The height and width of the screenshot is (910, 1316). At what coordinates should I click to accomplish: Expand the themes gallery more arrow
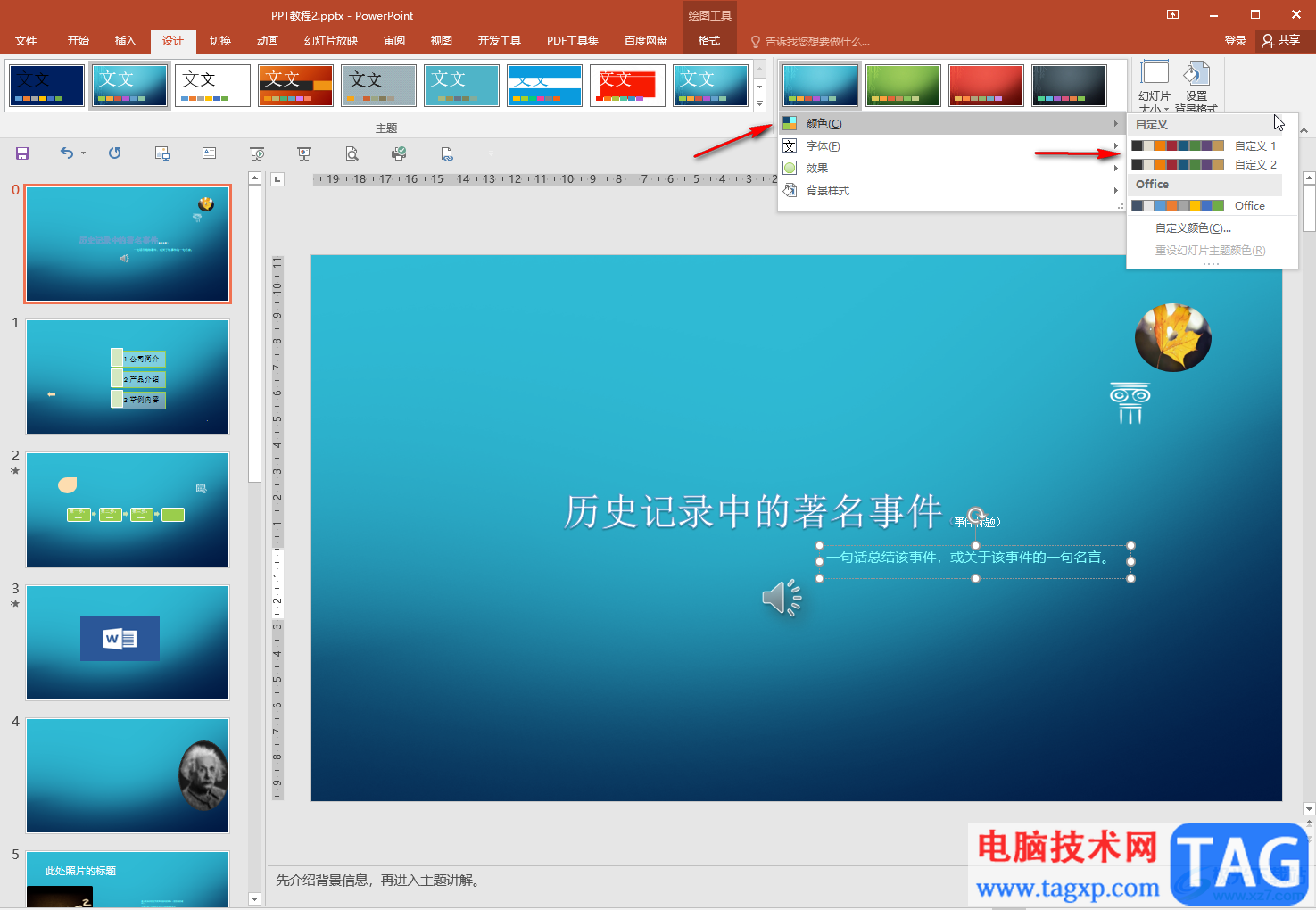760,103
